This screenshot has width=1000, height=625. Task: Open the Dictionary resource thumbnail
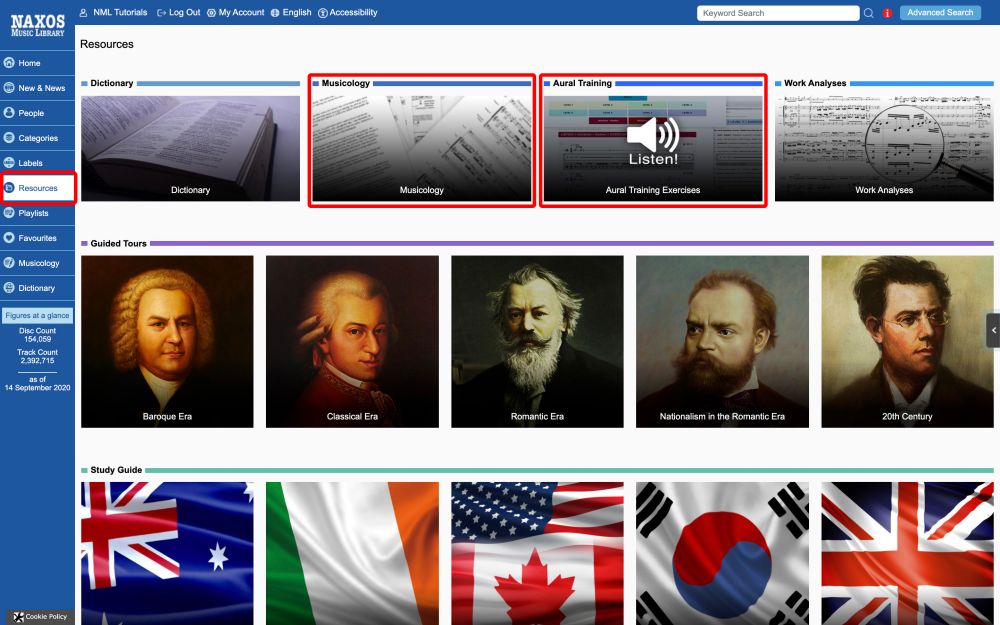190,149
